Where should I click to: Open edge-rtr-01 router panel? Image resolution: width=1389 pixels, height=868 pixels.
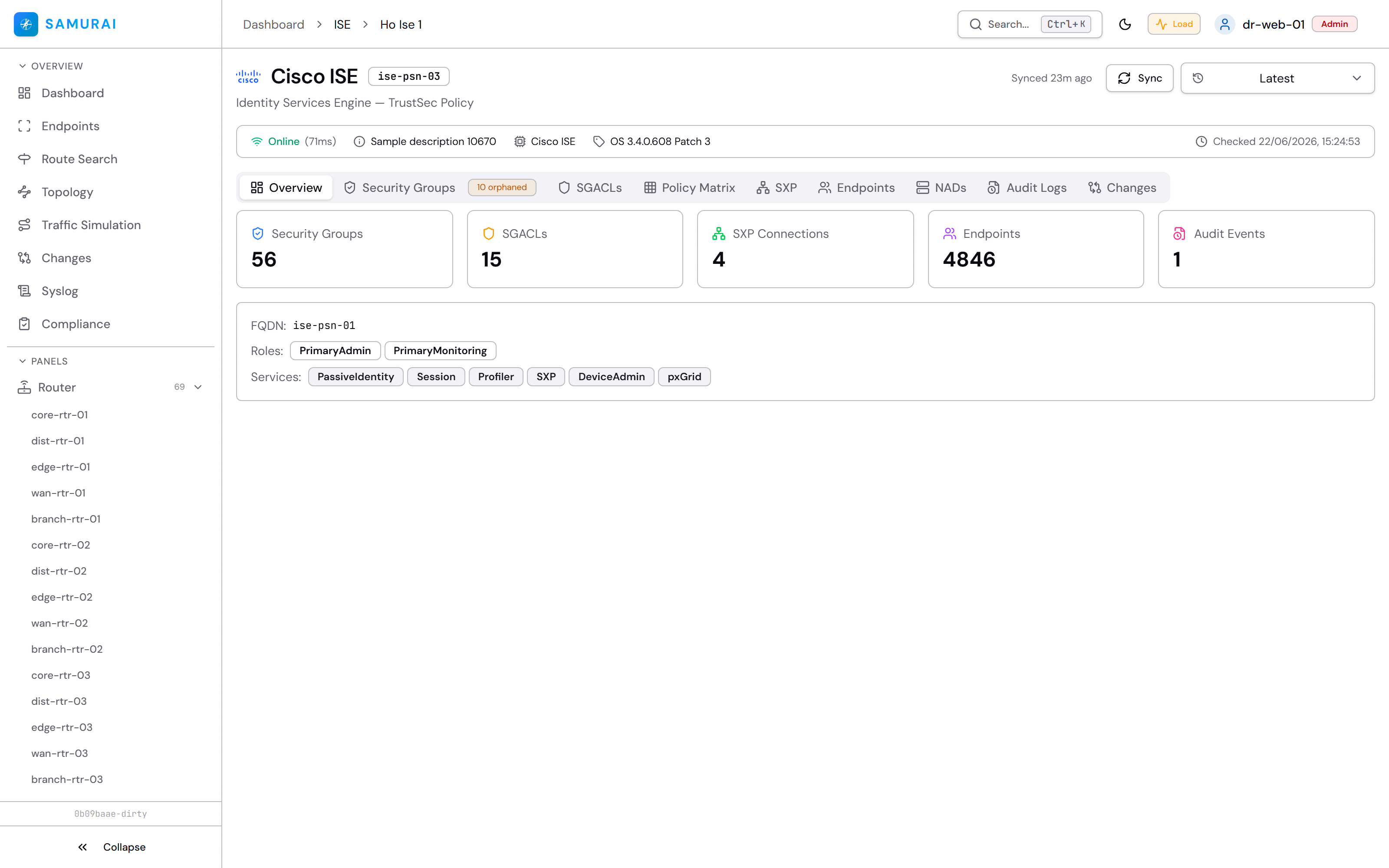point(61,467)
